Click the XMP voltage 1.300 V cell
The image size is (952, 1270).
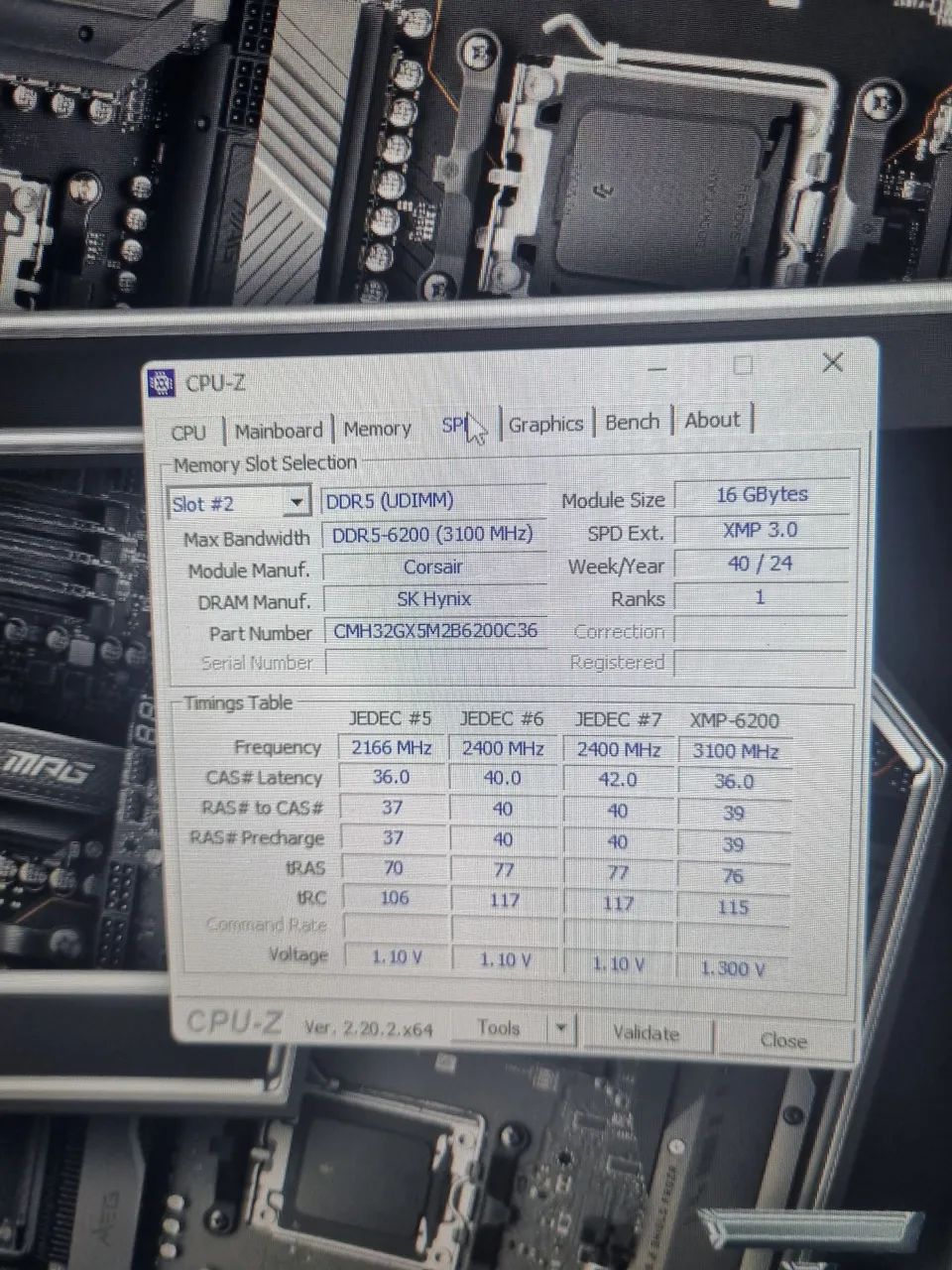pyautogui.click(x=734, y=968)
